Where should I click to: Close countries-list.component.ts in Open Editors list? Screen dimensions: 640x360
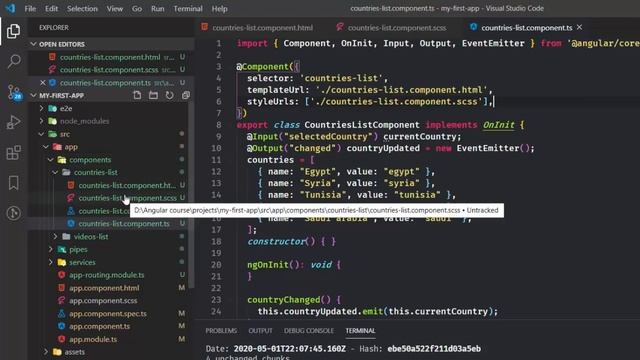point(42,82)
